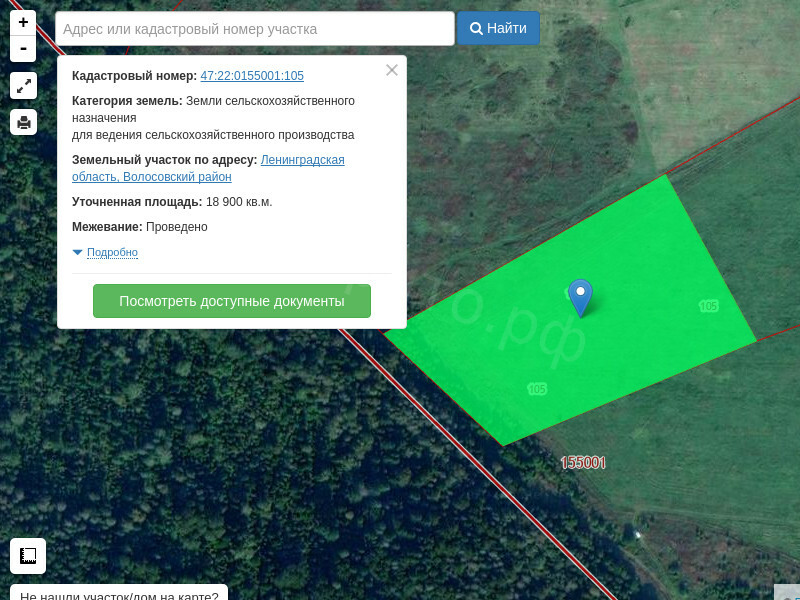The image size is (800, 600).
Task: Close the parcel info popup
Action: point(391,70)
